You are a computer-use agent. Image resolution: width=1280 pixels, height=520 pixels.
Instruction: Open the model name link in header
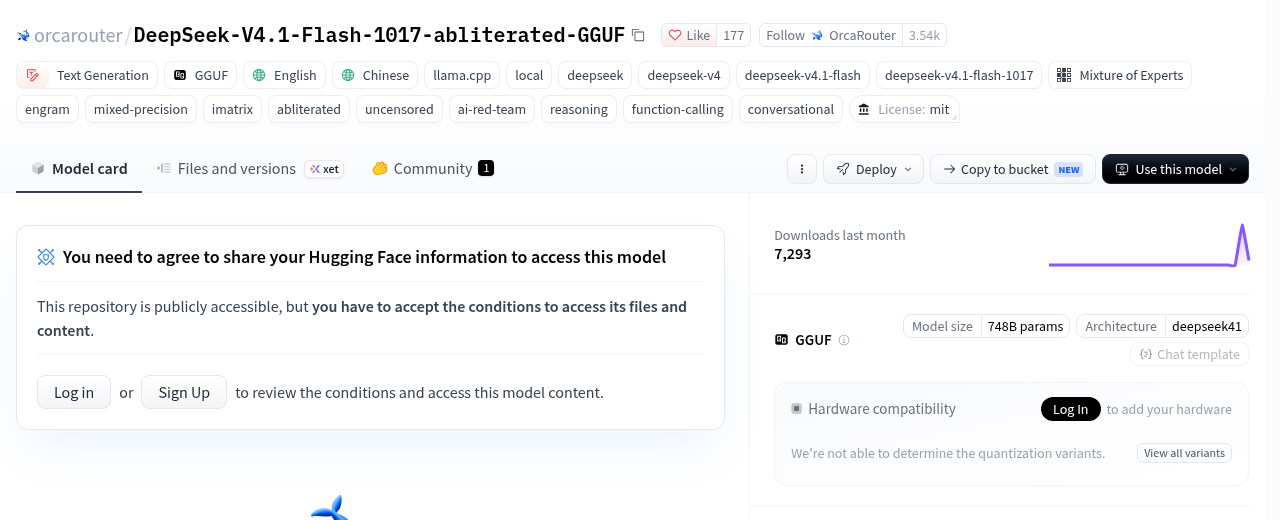(379, 35)
